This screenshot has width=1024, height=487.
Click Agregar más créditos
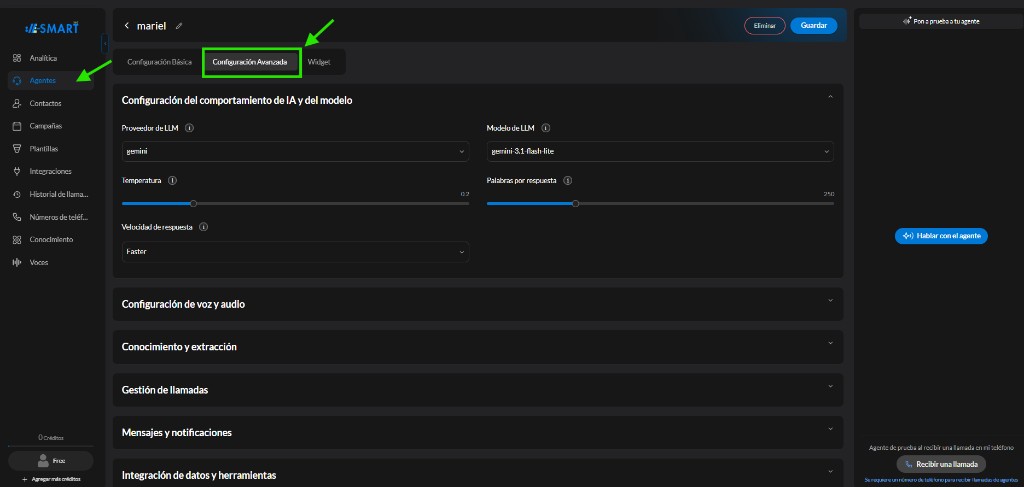pos(51,479)
